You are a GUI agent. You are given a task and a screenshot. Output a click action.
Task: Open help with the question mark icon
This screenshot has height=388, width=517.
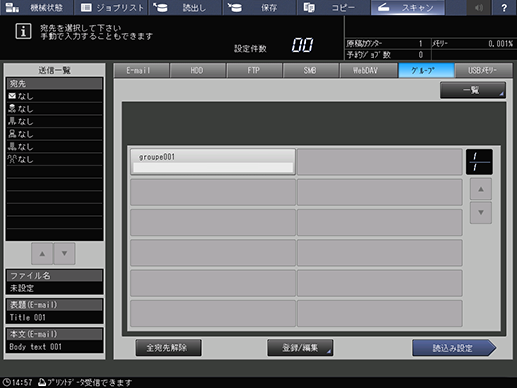pyautogui.click(x=504, y=7)
